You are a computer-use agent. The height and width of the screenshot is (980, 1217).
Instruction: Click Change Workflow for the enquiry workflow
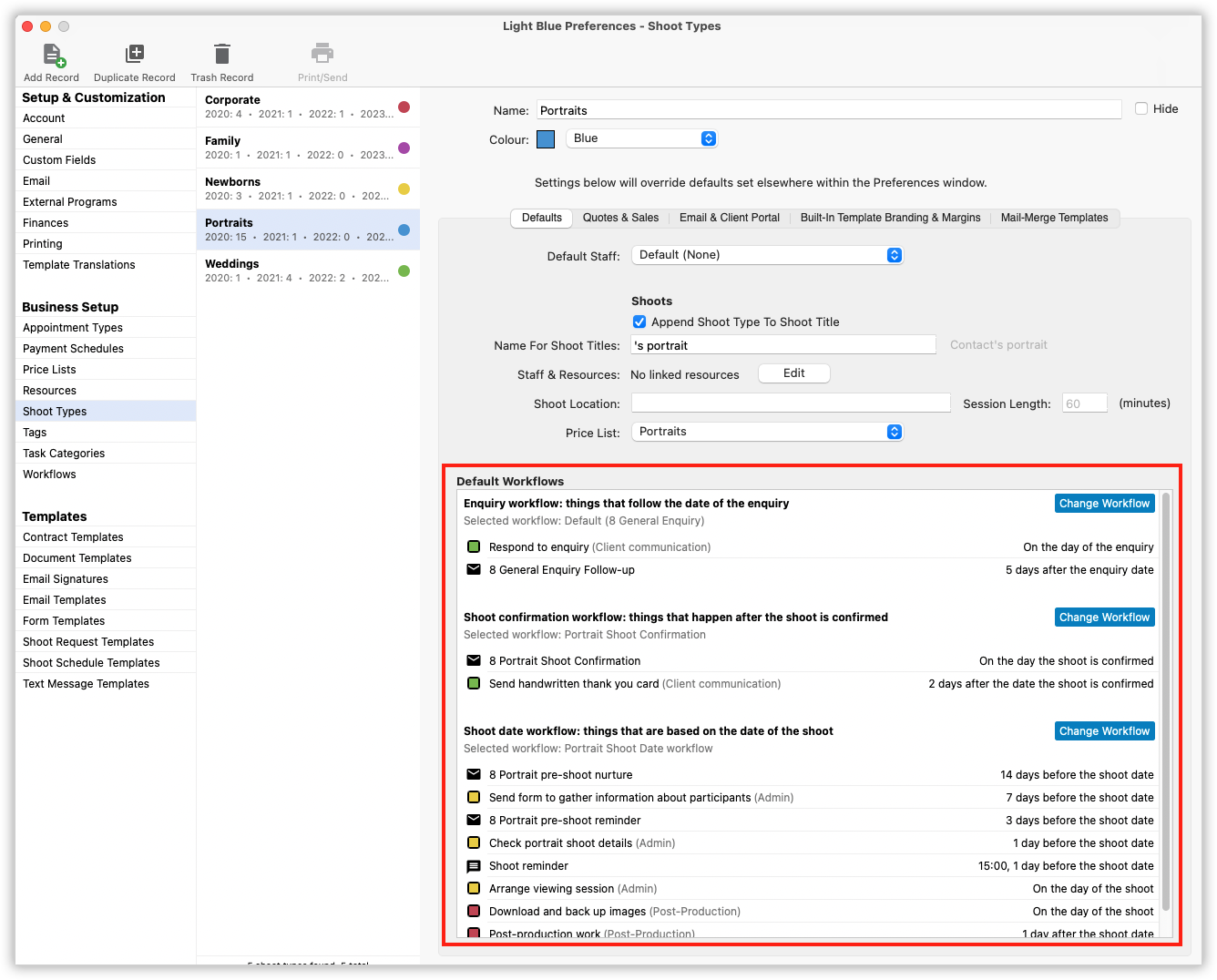1104,503
